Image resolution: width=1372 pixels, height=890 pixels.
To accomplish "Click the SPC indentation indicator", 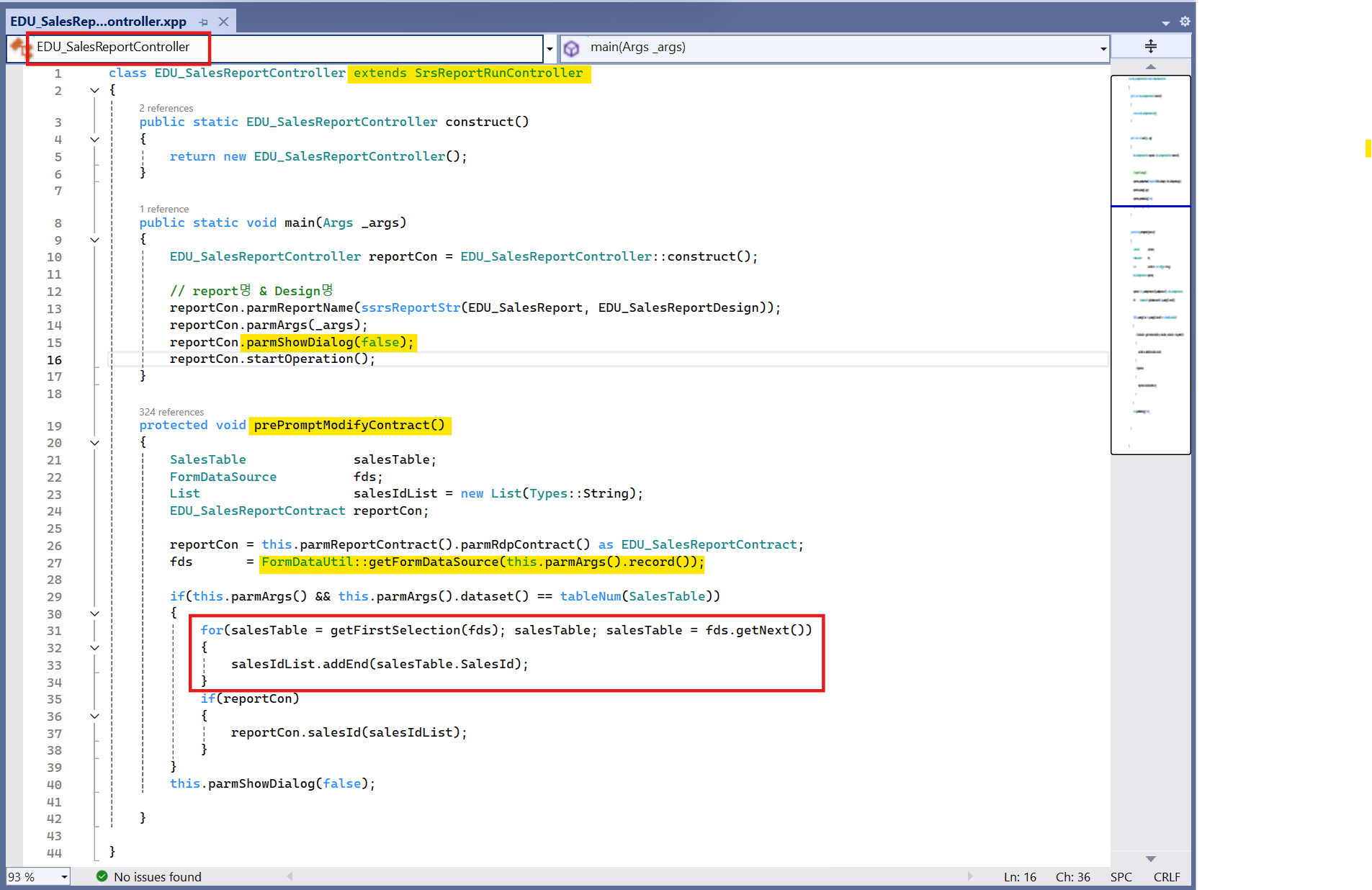I will [1121, 876].
